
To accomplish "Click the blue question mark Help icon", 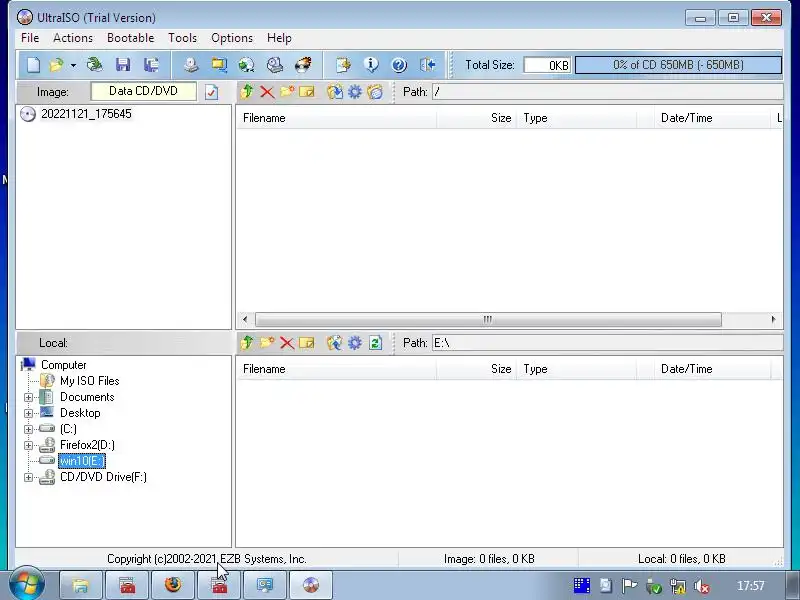I will [399, 65].
